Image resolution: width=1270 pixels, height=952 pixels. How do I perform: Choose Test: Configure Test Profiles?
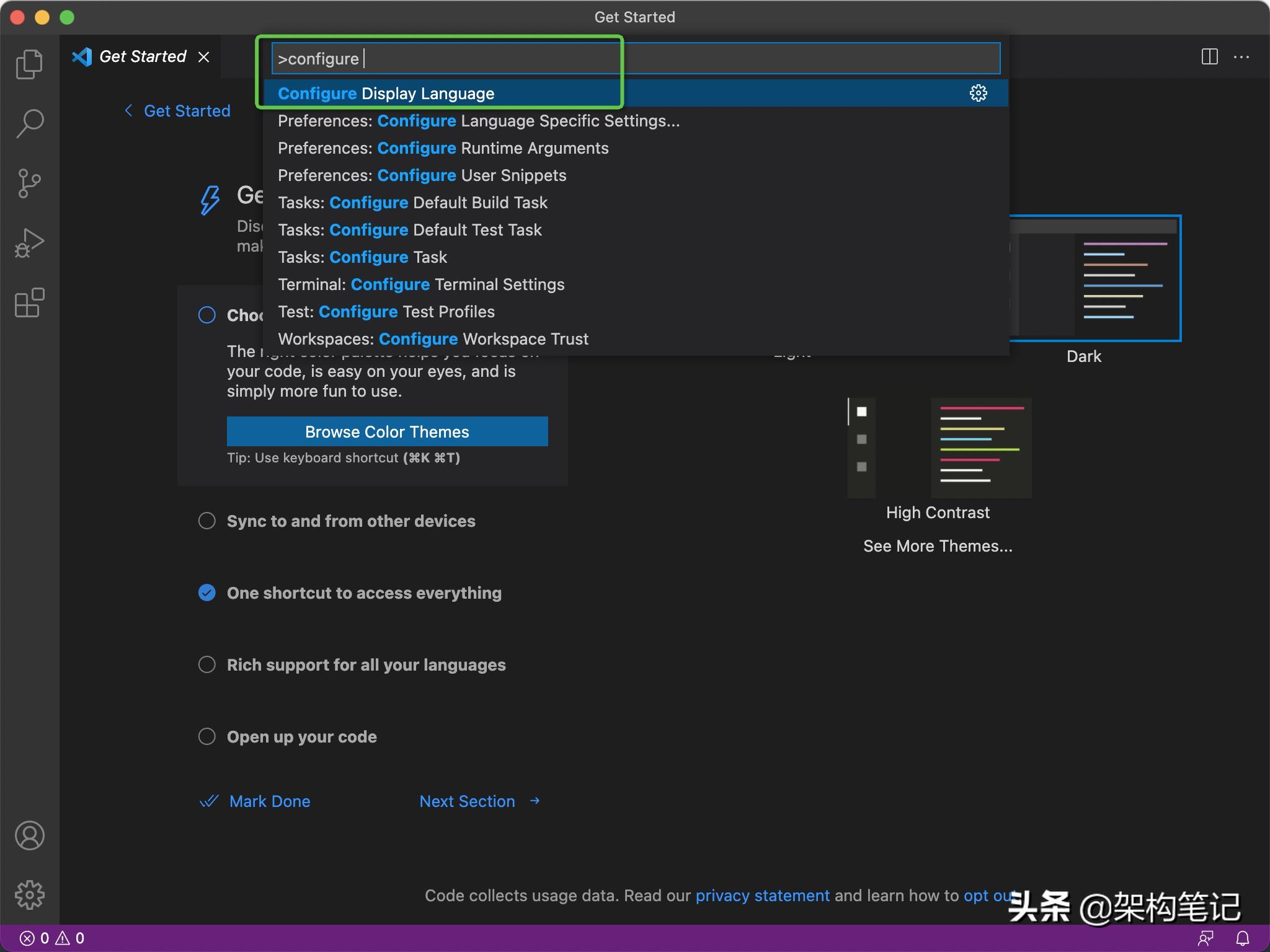coord(636,311)
